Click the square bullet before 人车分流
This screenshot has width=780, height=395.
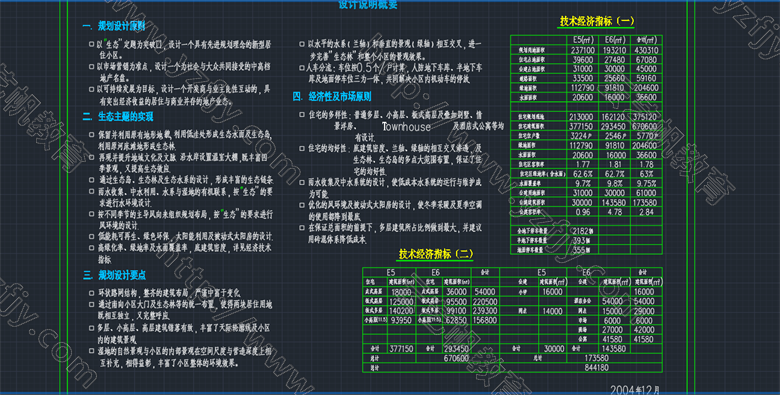(301, 66)
